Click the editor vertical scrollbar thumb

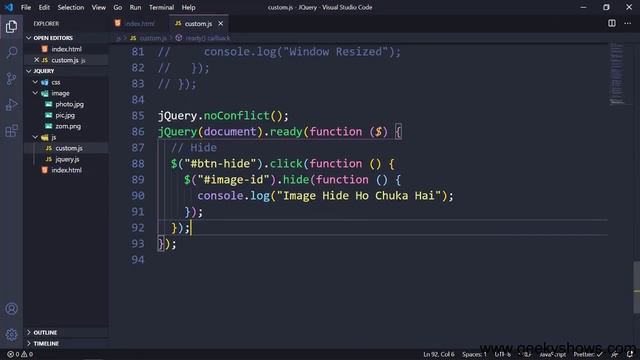tap(636, 287)
